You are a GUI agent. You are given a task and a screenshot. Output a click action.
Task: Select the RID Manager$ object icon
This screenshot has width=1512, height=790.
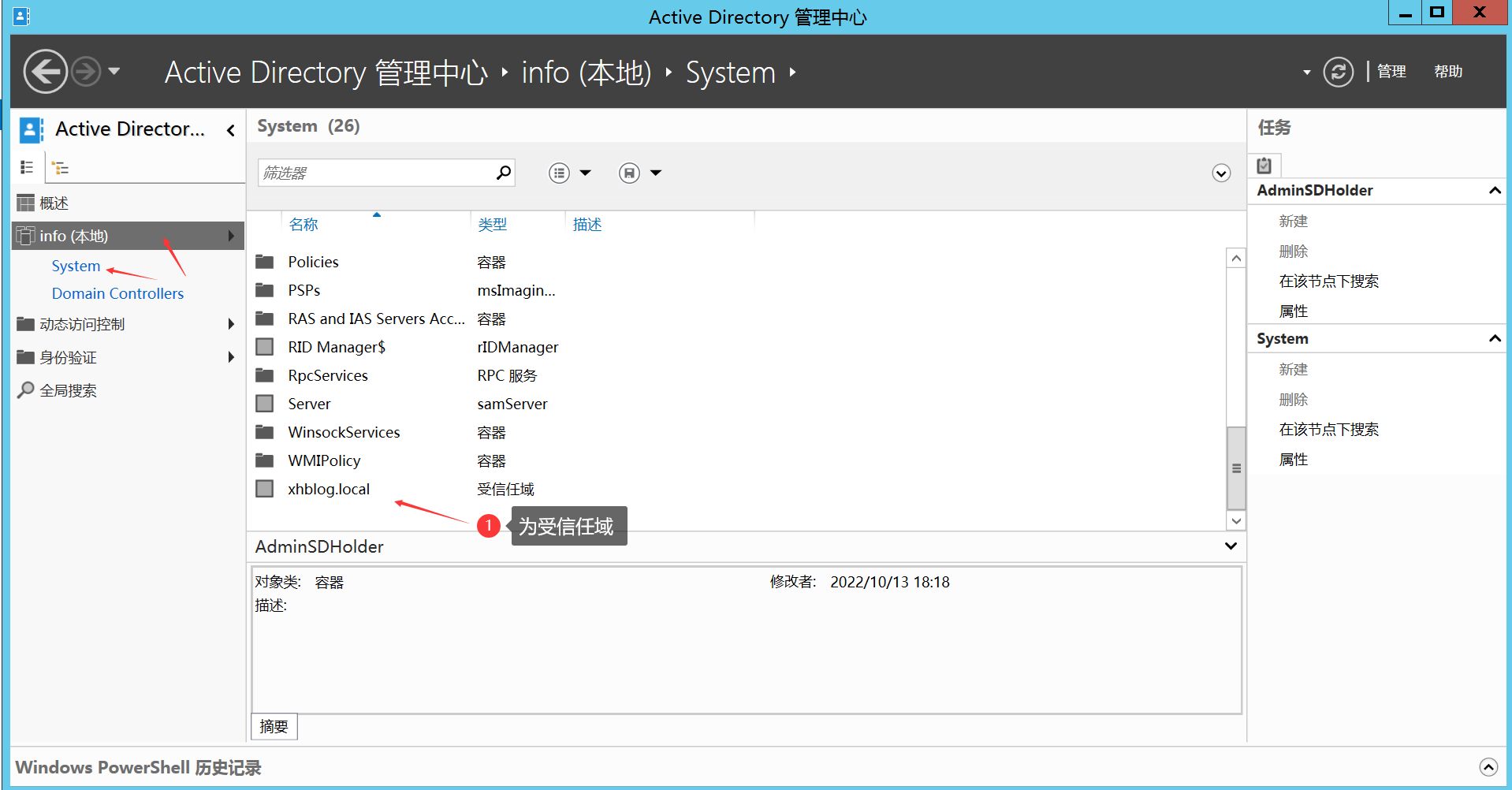point(265,347)
